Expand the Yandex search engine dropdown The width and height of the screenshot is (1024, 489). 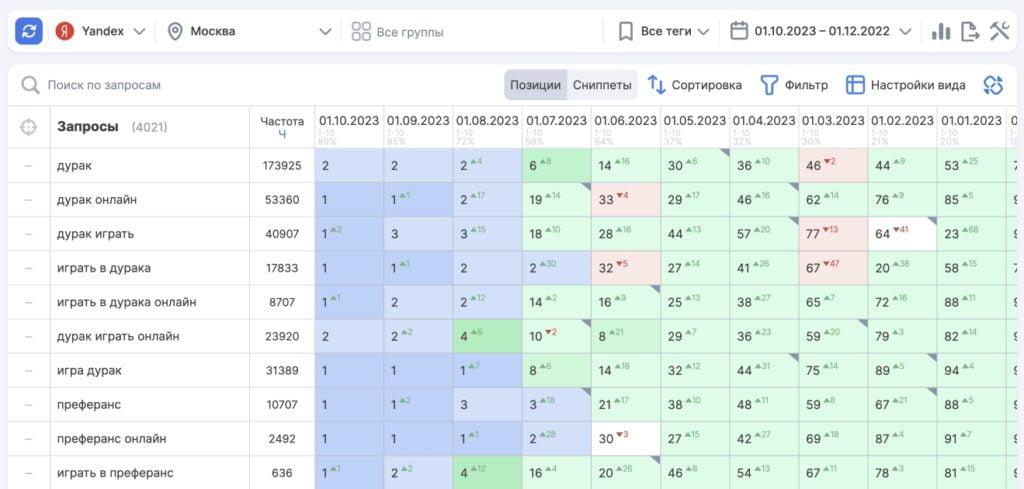(x=100, y=31)
